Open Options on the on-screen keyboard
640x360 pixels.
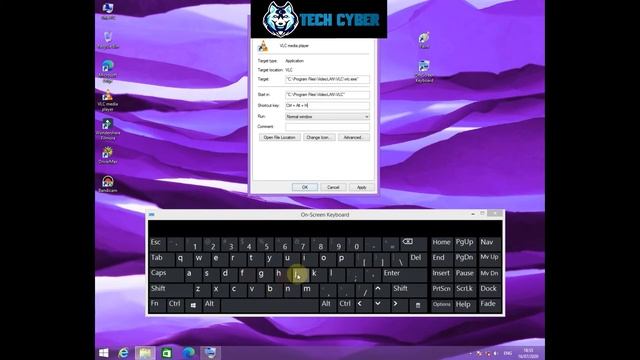(442, 305)
